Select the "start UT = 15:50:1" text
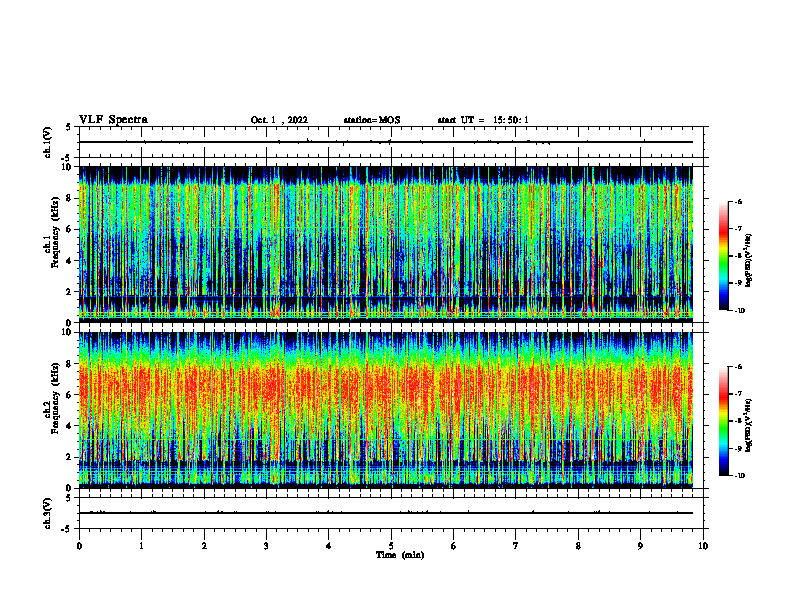Screen dimensions: 792x612 click(x=483, y=120)
